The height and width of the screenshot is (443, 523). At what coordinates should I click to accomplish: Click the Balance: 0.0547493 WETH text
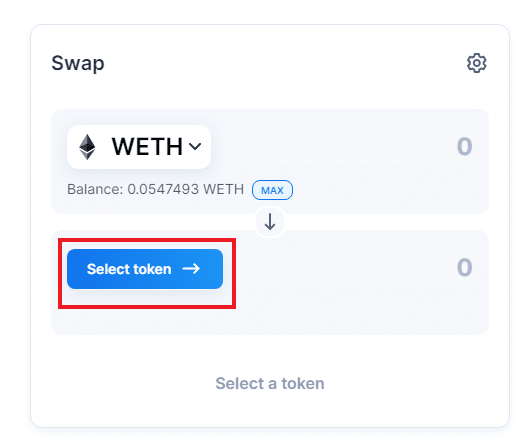pos(155,189)
